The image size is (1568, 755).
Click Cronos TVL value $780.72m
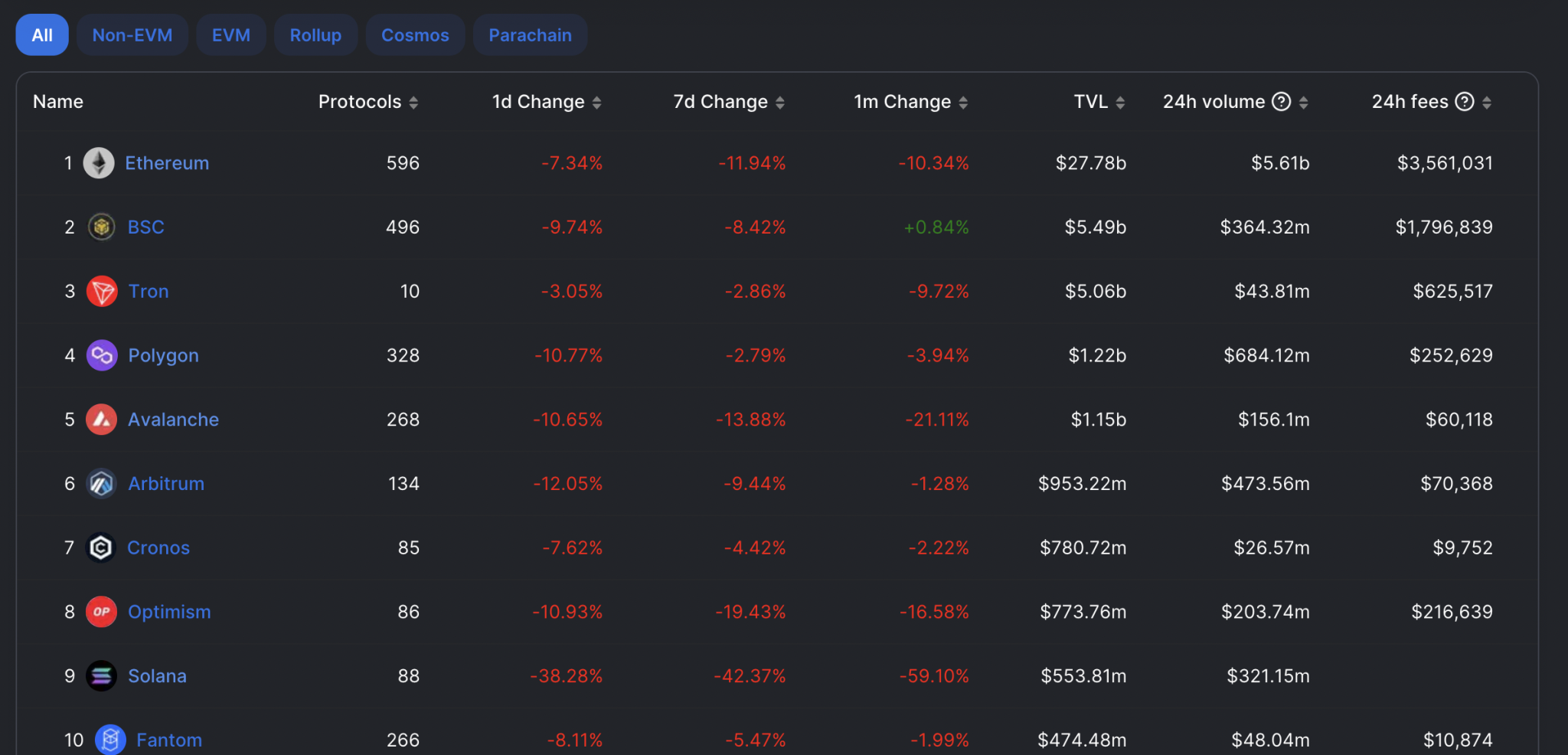tap(1083, 547)
